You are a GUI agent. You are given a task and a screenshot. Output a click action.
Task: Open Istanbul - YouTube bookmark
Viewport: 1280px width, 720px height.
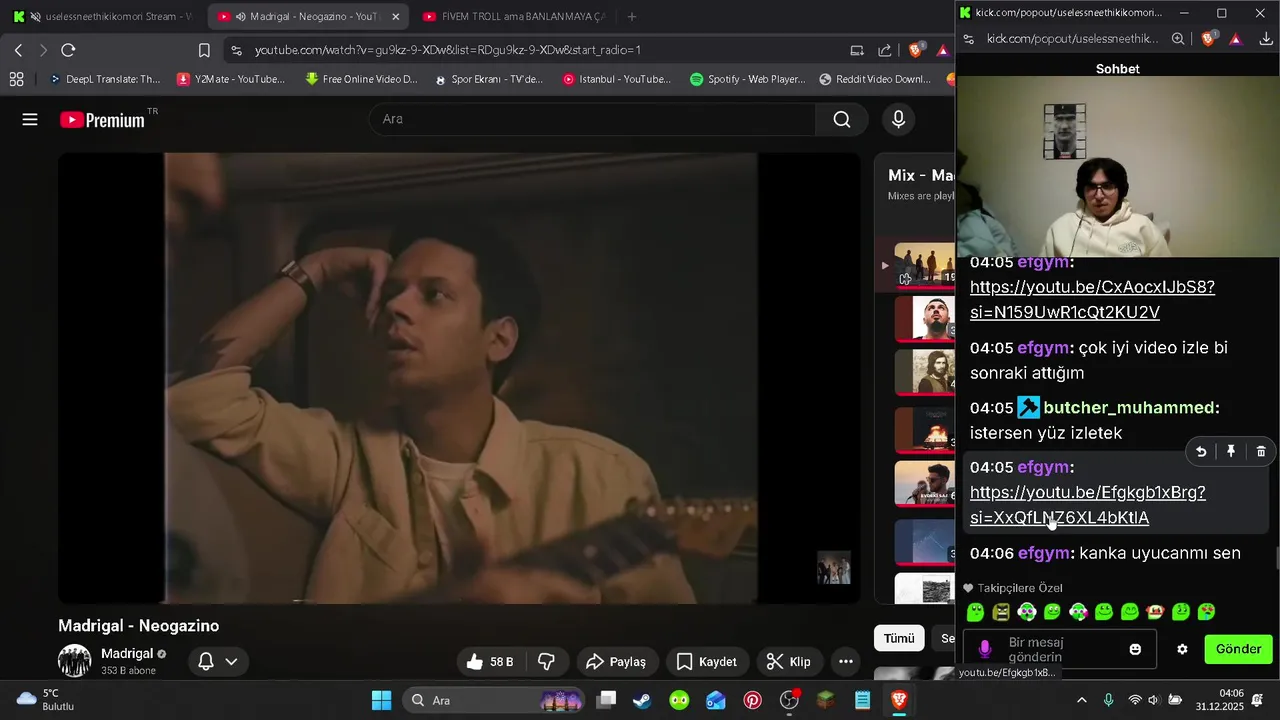click(x=617, y=79)
